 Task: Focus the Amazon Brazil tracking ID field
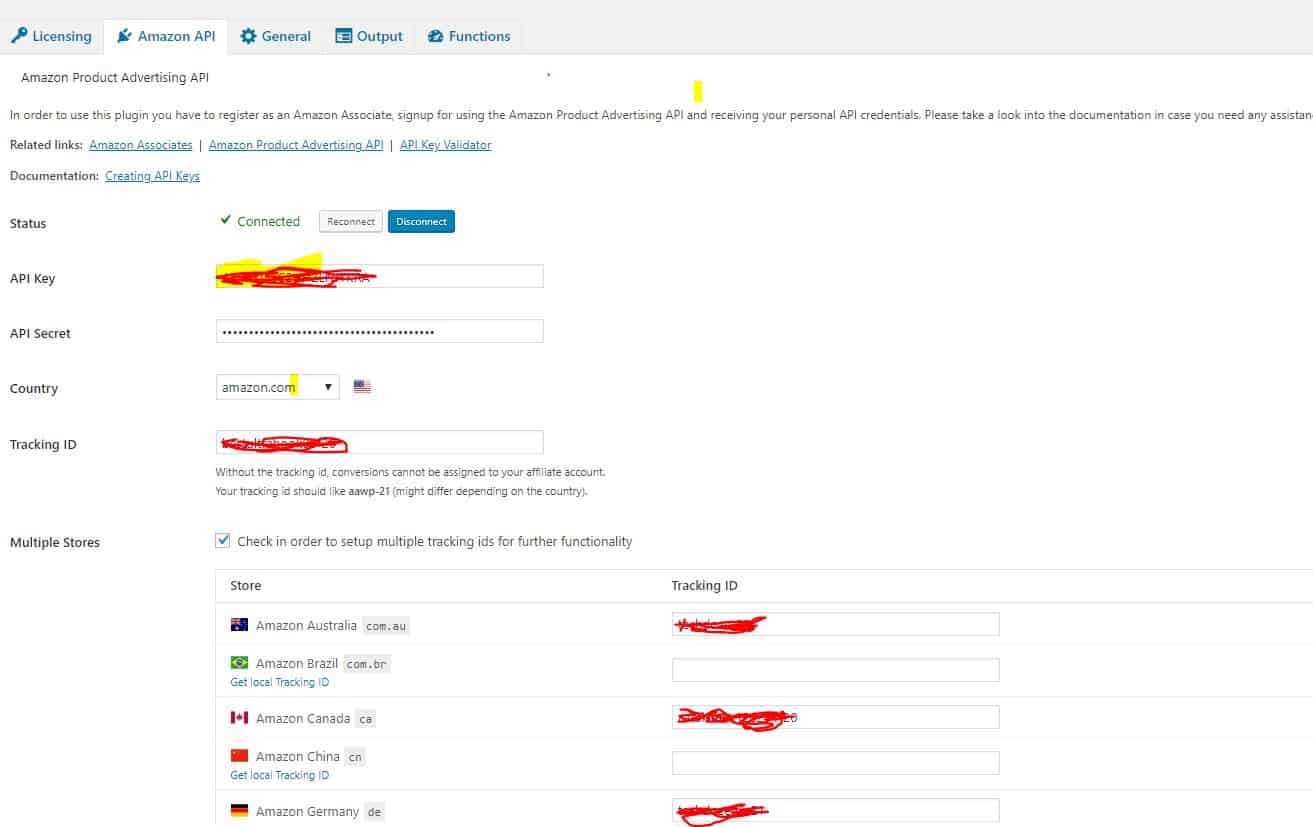coord(836,670)
